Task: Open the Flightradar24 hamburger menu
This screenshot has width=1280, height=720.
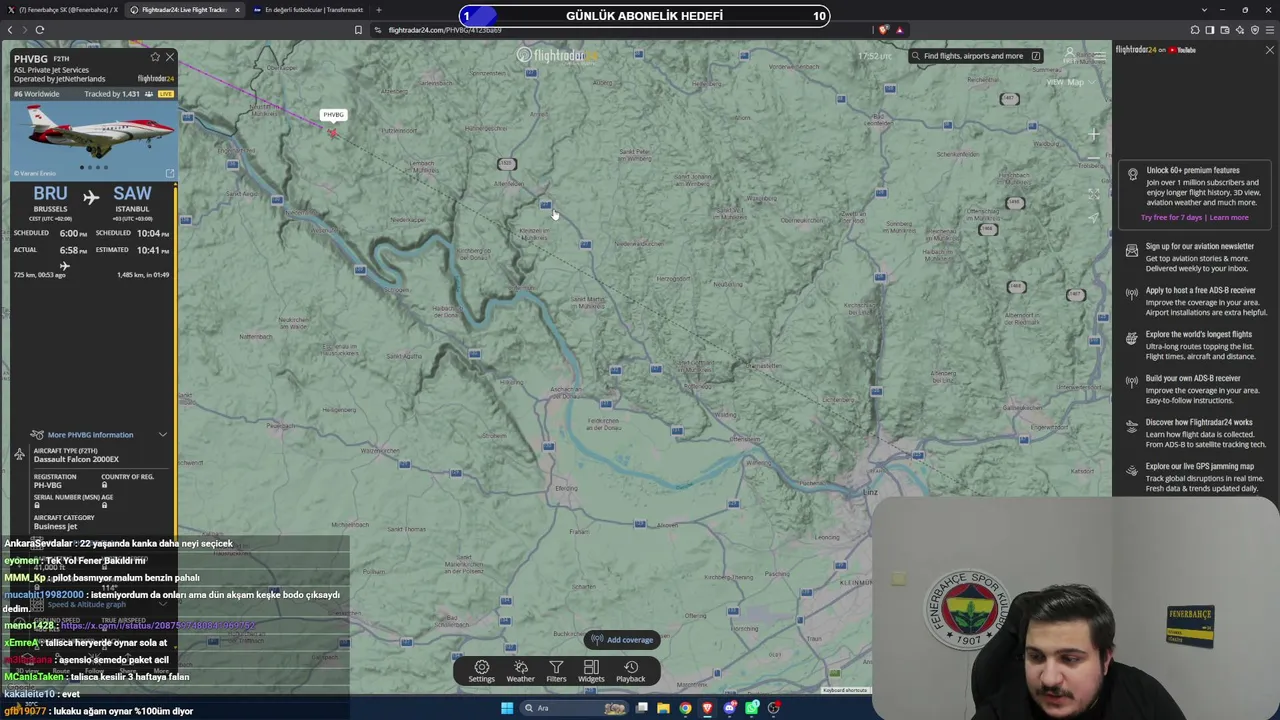Action: pos(1098,55)
